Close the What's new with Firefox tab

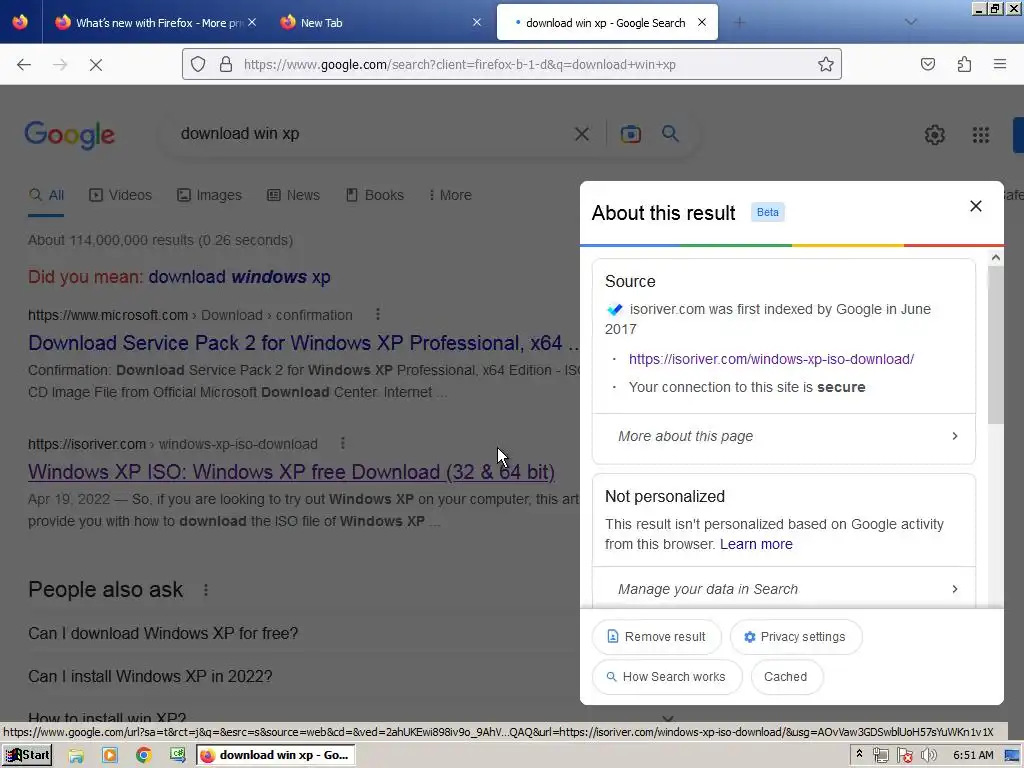252,22
